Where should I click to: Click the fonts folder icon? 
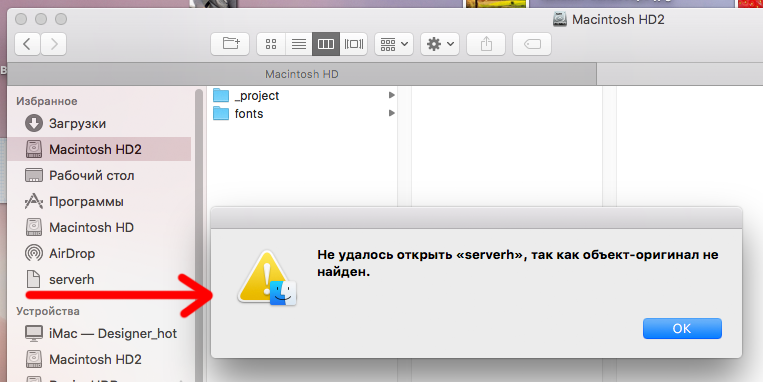[221, 113]
